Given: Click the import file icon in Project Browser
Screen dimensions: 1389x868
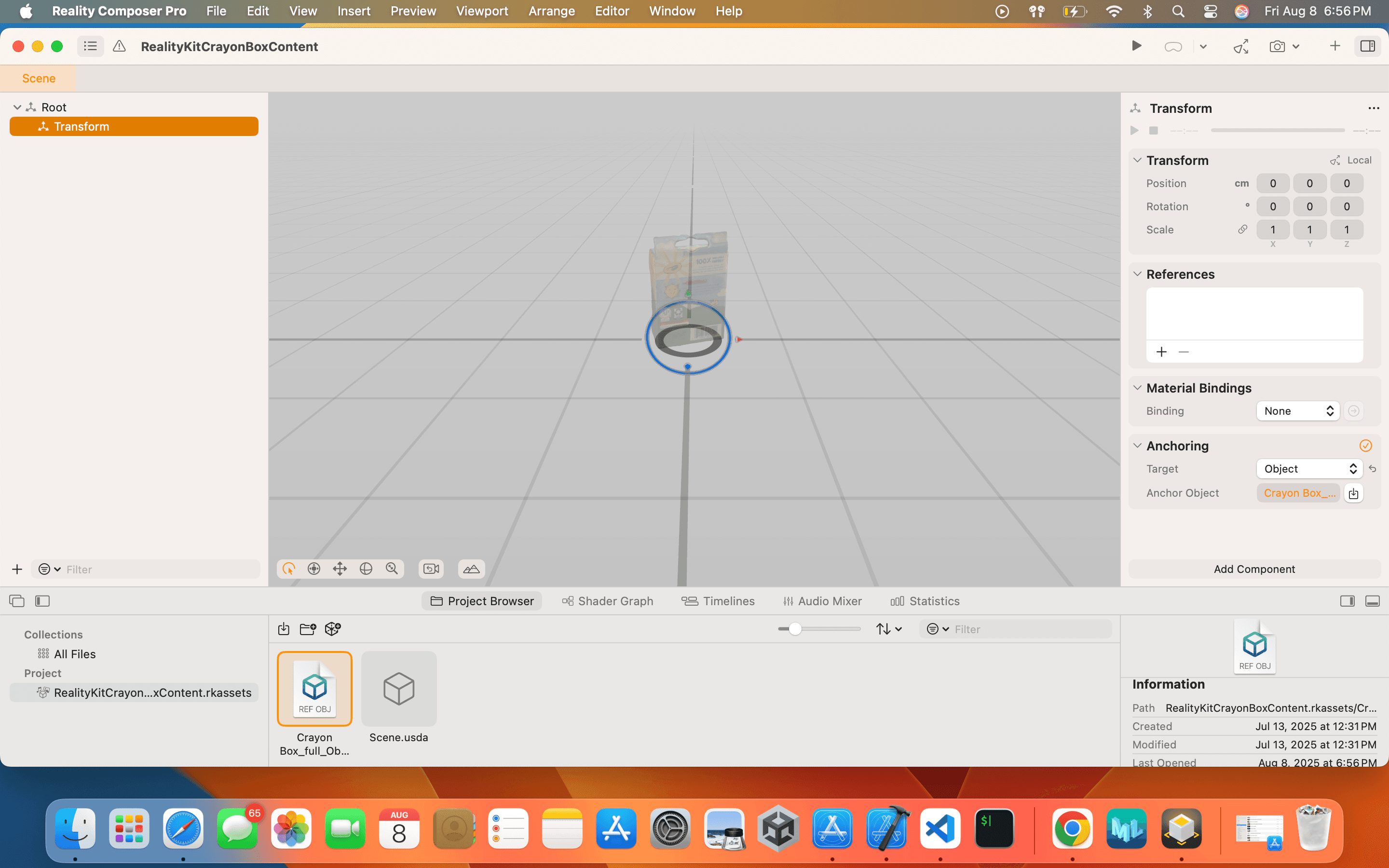Looking at the screenshot, I should (284, 629).
